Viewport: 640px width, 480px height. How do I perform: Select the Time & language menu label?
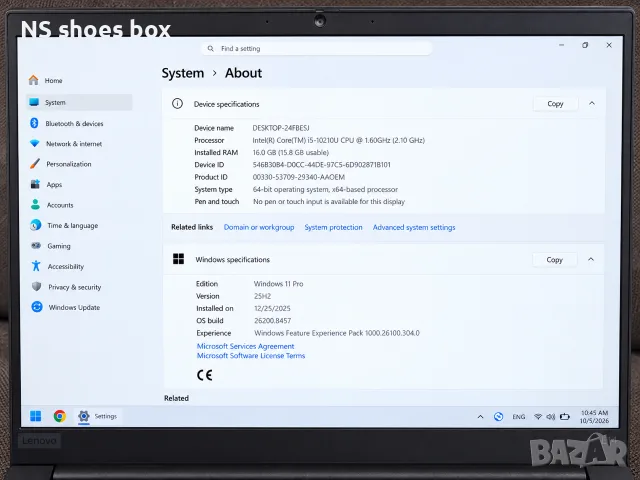click(x=73, y=226)
